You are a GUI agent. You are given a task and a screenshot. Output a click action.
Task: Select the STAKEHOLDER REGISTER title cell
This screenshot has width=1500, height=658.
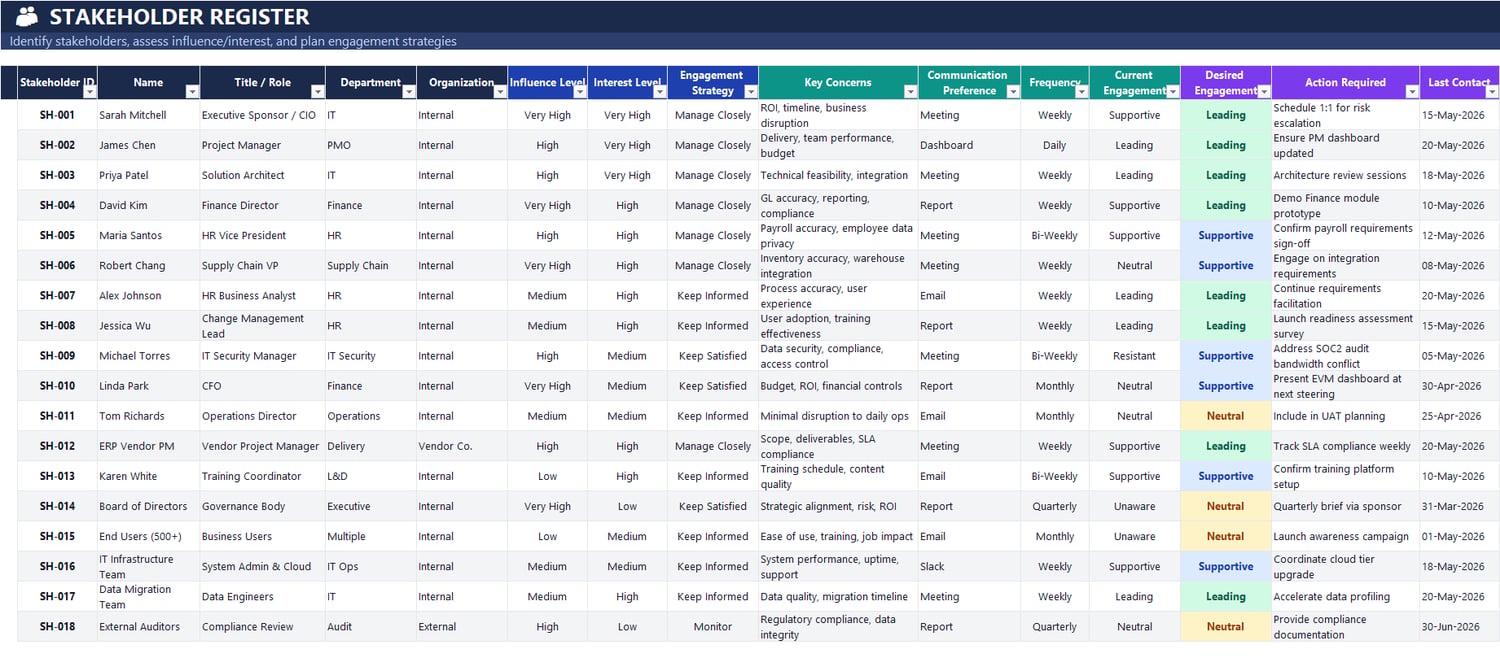click(x=180, y=17)
